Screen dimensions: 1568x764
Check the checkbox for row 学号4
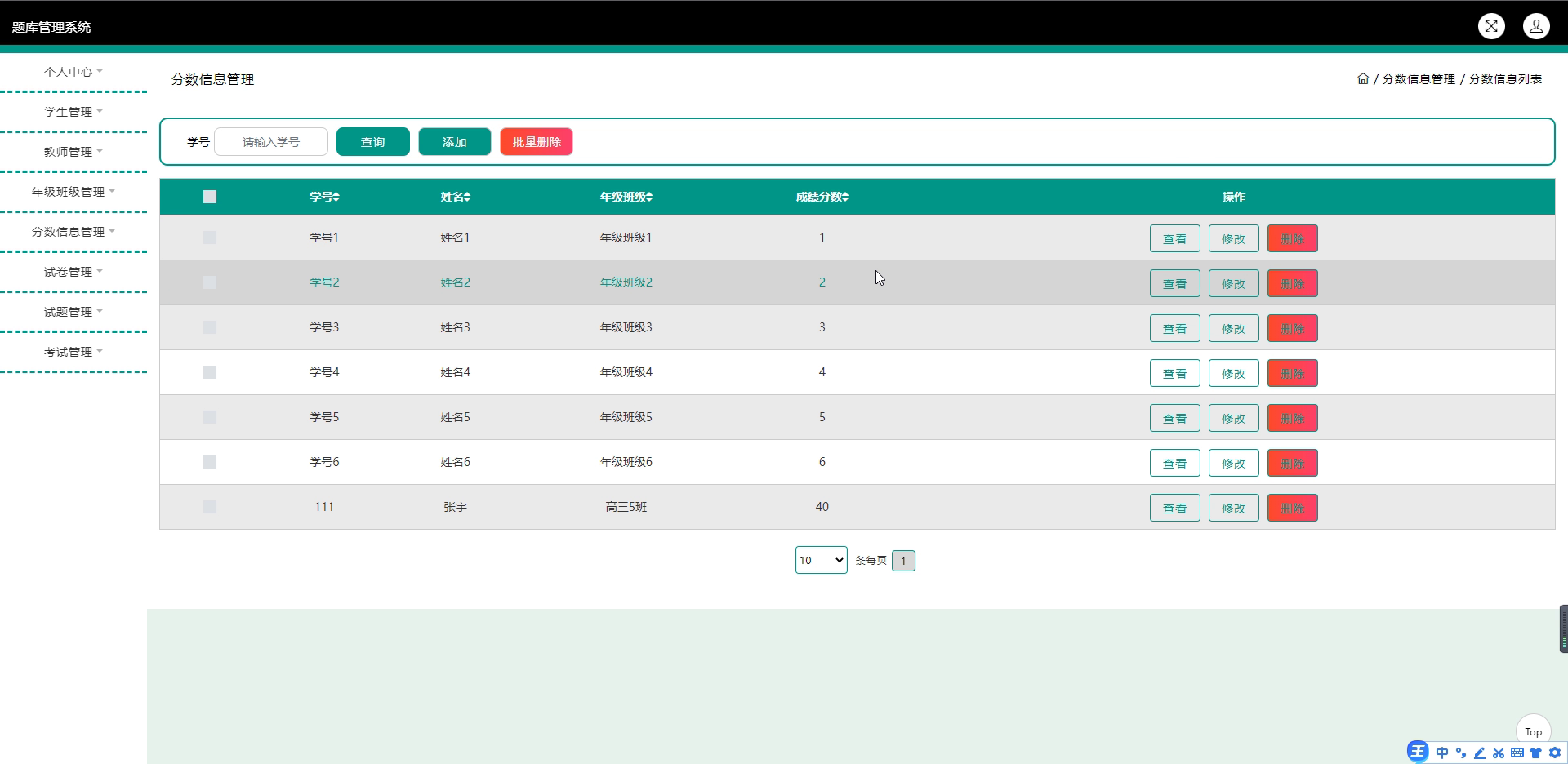click(210, 372)
